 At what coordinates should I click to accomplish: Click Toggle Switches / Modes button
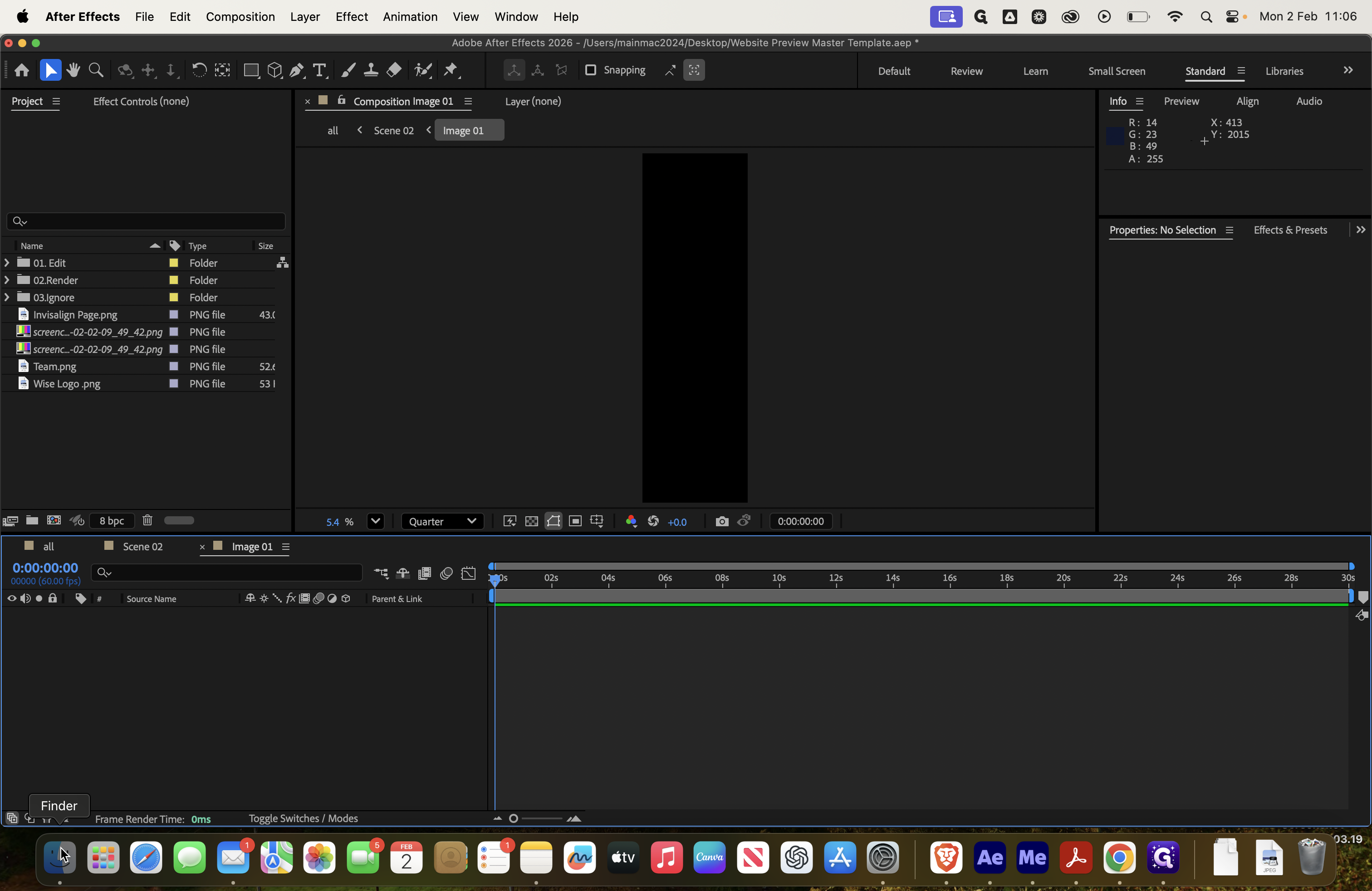click(x=303, y=818)
